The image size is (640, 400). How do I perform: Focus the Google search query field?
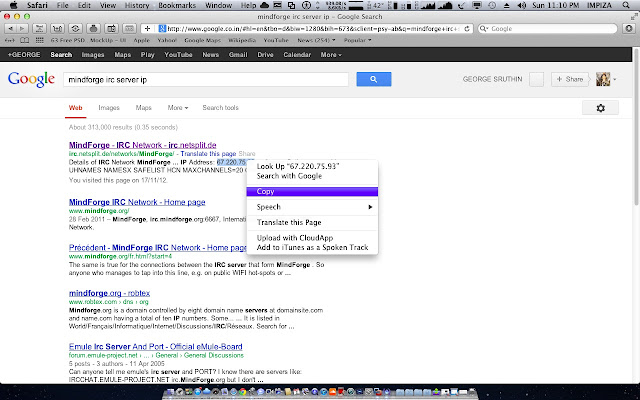coord(206,80)
